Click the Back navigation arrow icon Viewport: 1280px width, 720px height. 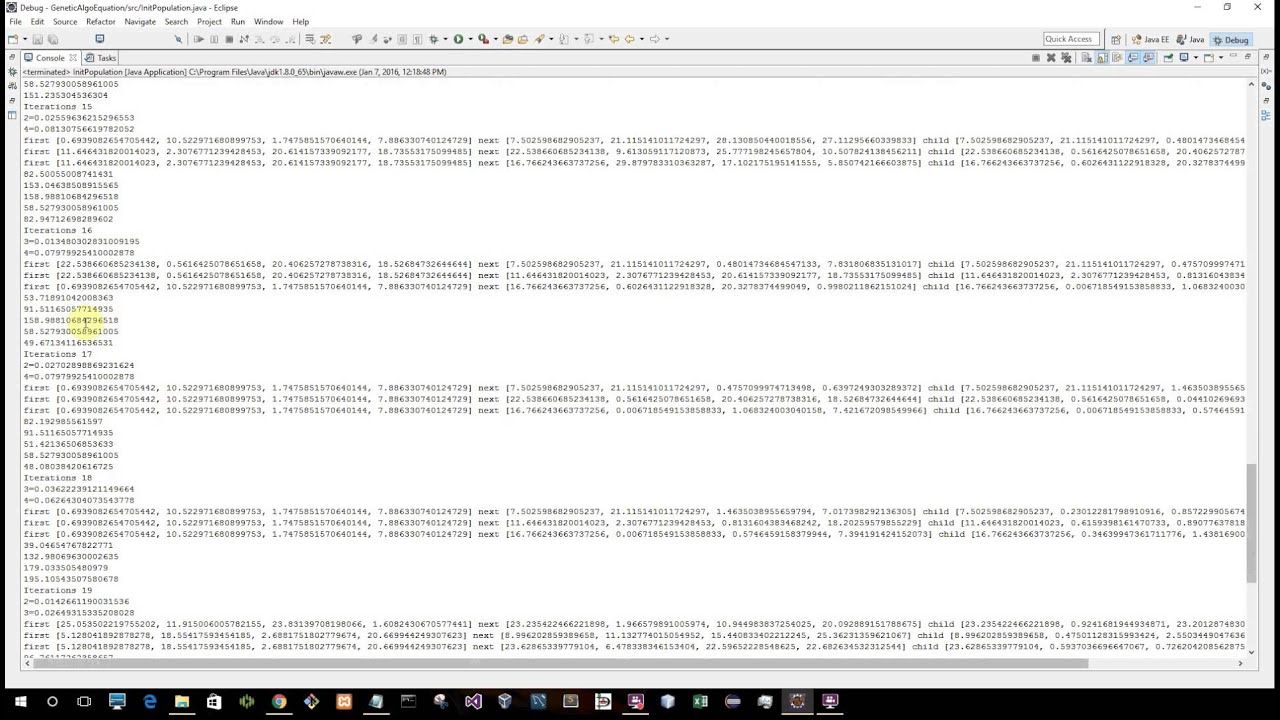tap(630, 39)
